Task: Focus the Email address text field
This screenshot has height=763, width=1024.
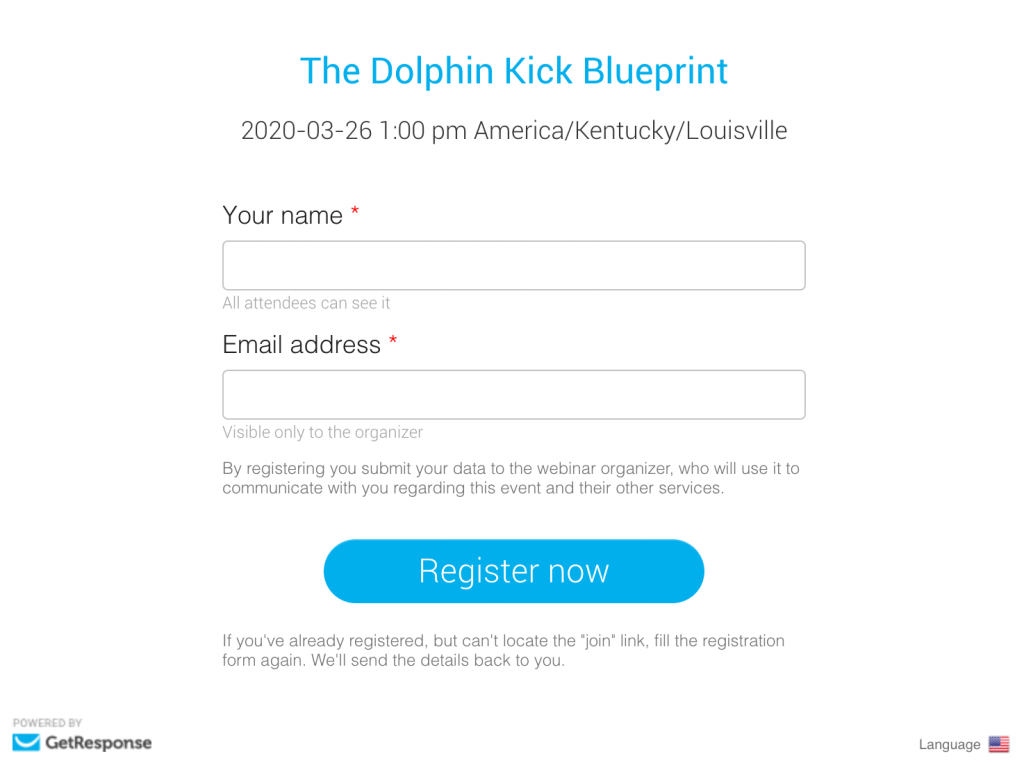Action: coord(514,395)
